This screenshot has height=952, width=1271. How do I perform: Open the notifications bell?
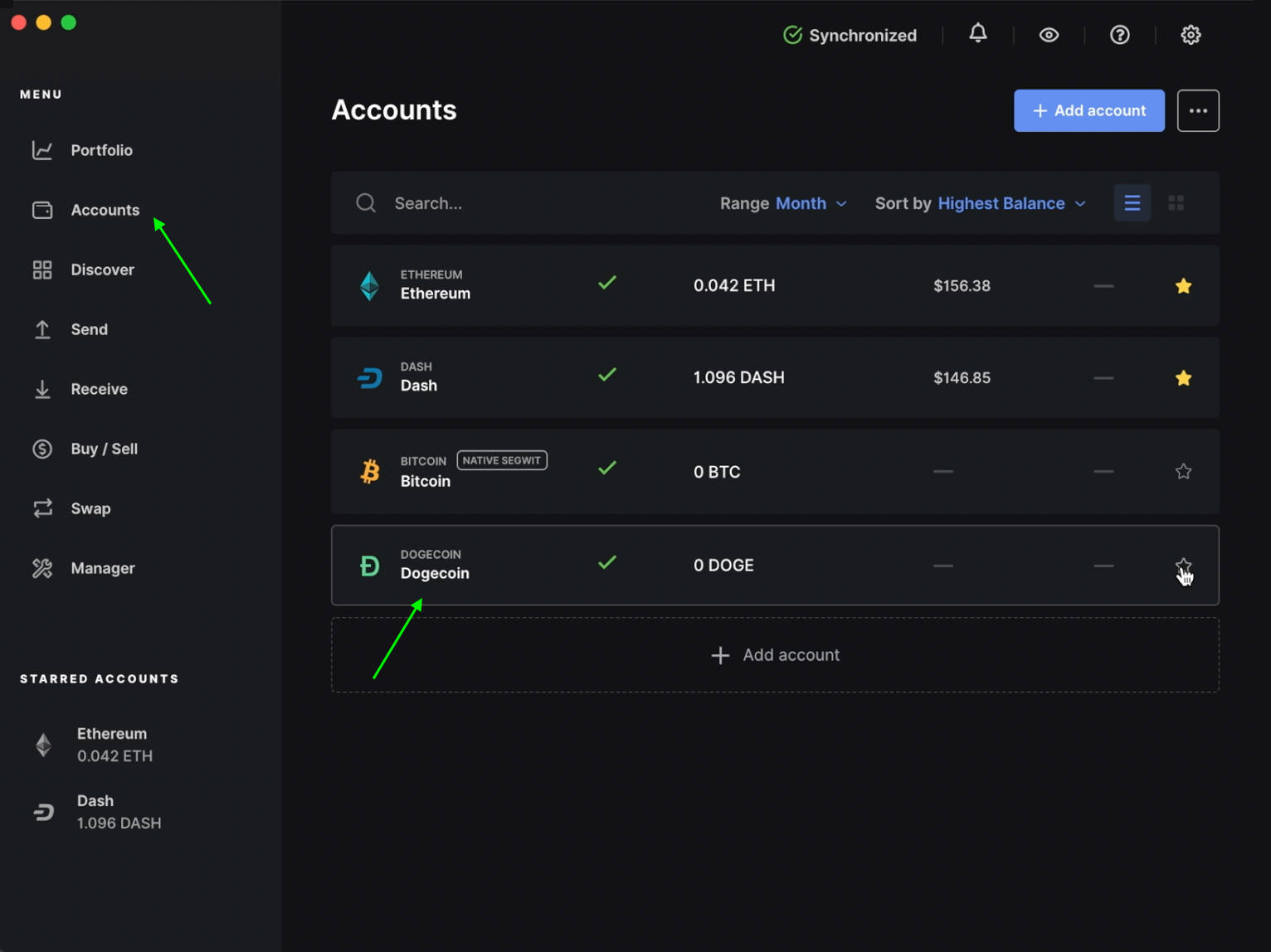(x=978, y=34)
